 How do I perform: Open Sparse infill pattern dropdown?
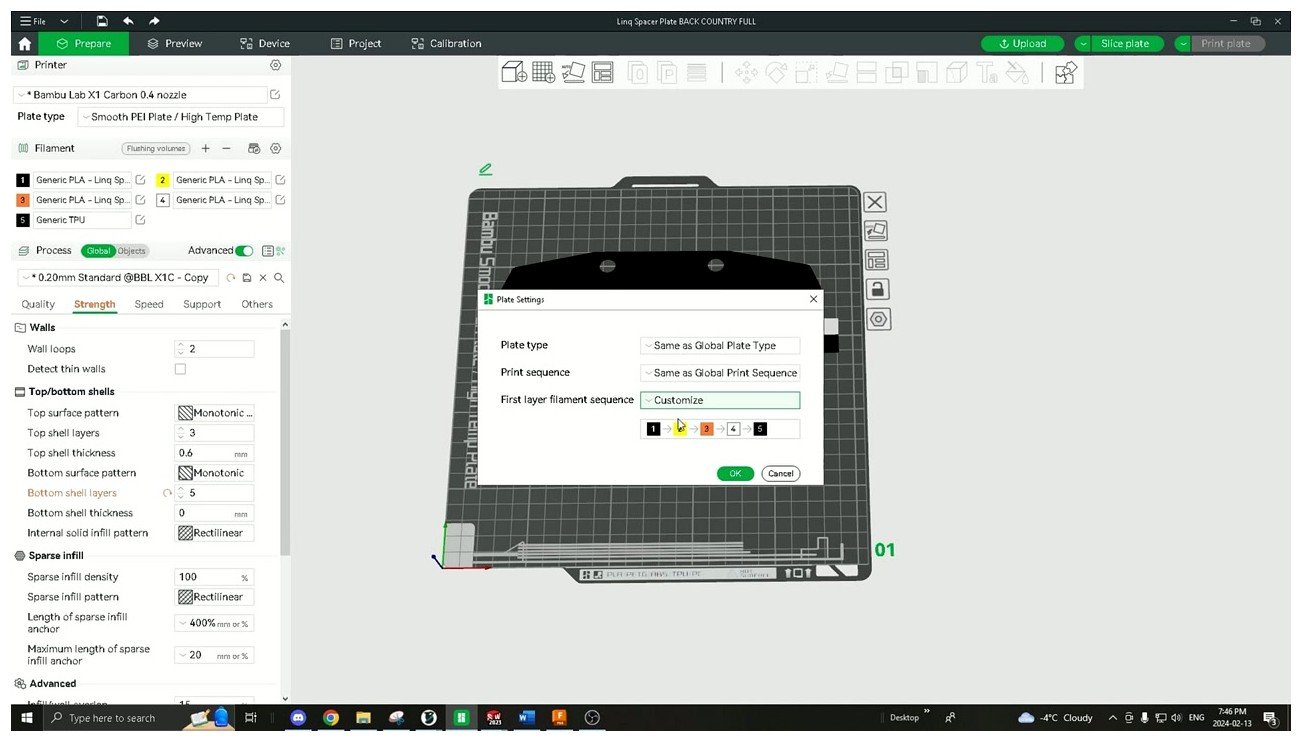[215, 597]
